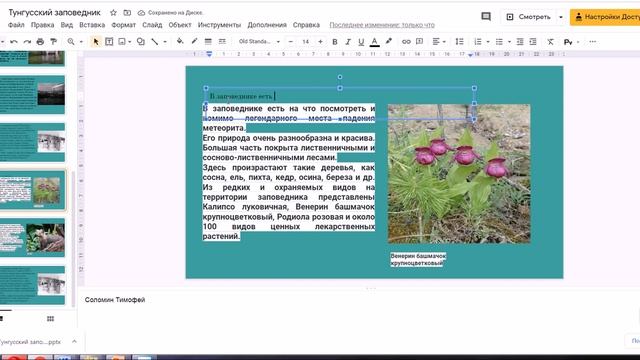This screenshot has width=640, height=360.
Task: Redo the last undone action
Action: pos(27,42)
